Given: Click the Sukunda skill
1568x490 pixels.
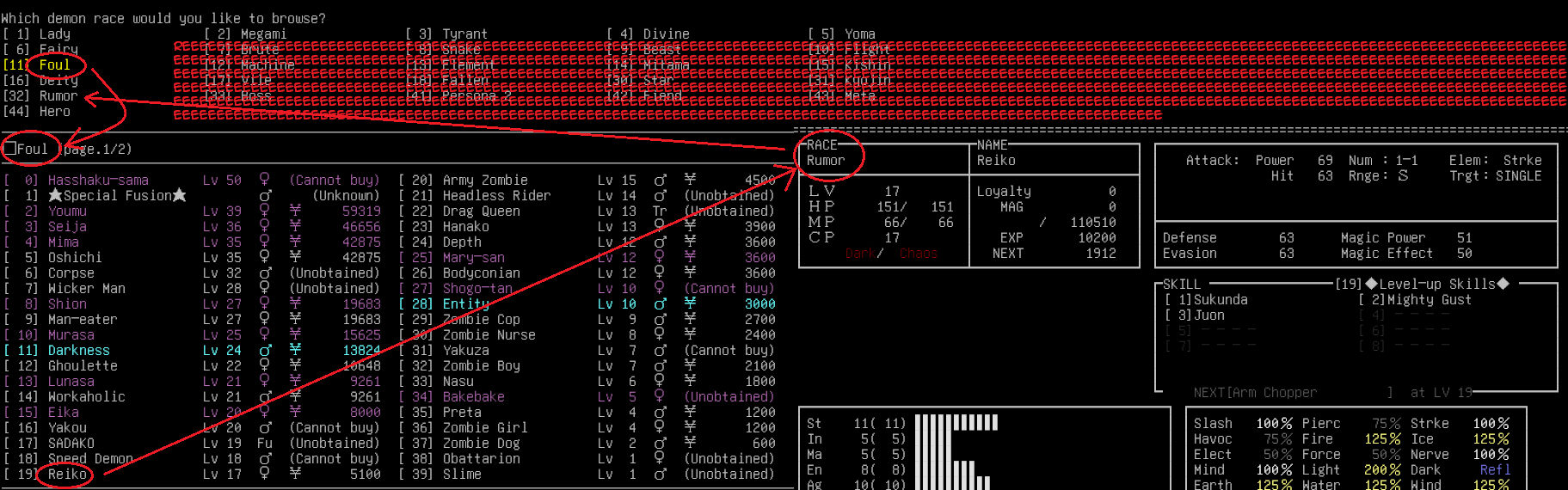Looking at the screenshot, I should [x=1206, y=300].
